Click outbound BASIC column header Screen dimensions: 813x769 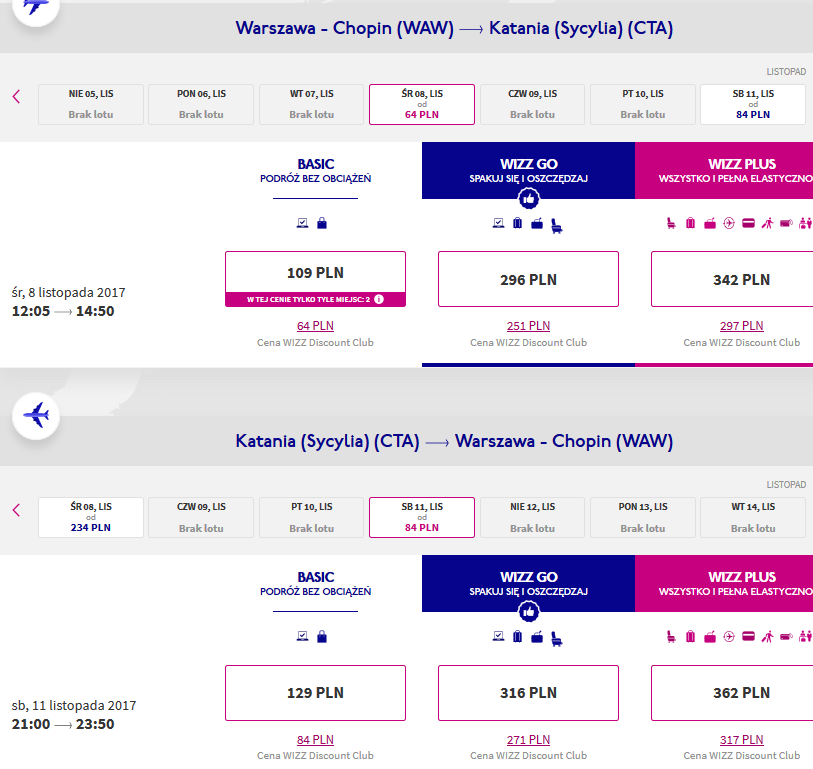[315, 171]
